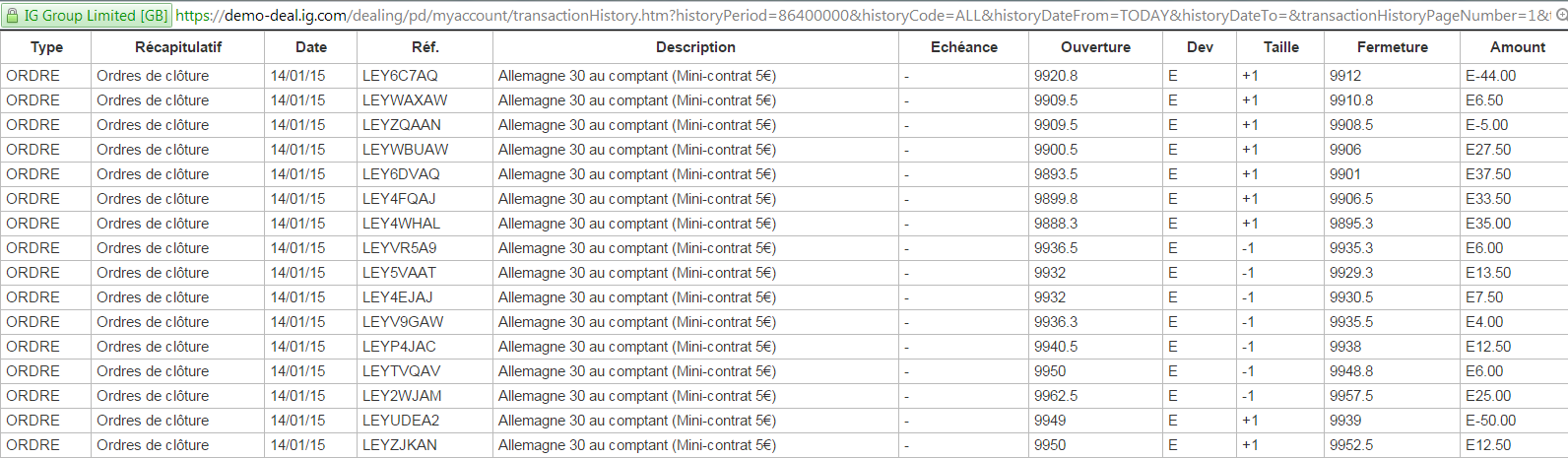The width and height of the screenshot is (1568, 458).
Task: Click the Fermeture column header
Action: [x=1392, y=47]
